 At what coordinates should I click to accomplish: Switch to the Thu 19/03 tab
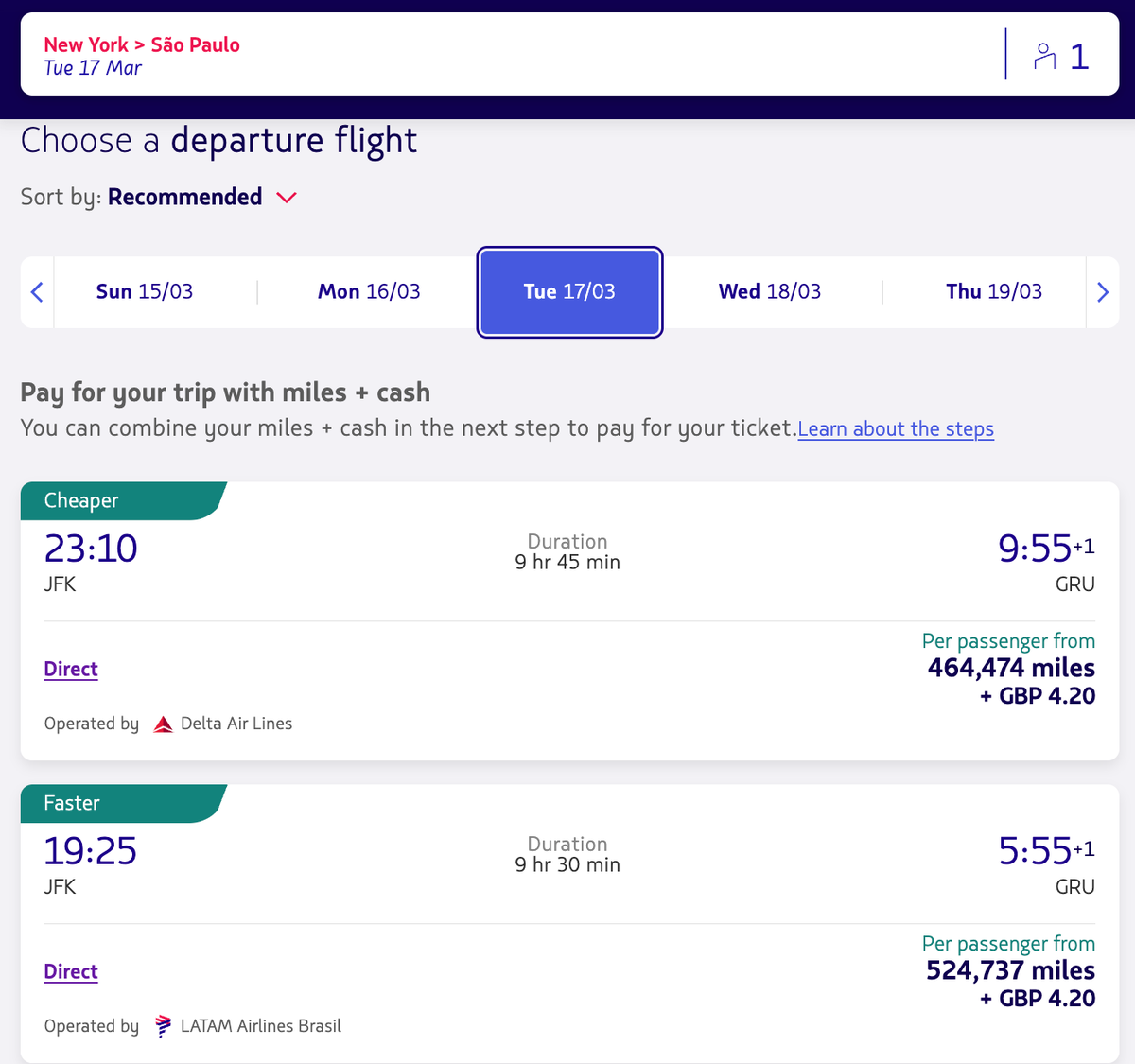994,291
